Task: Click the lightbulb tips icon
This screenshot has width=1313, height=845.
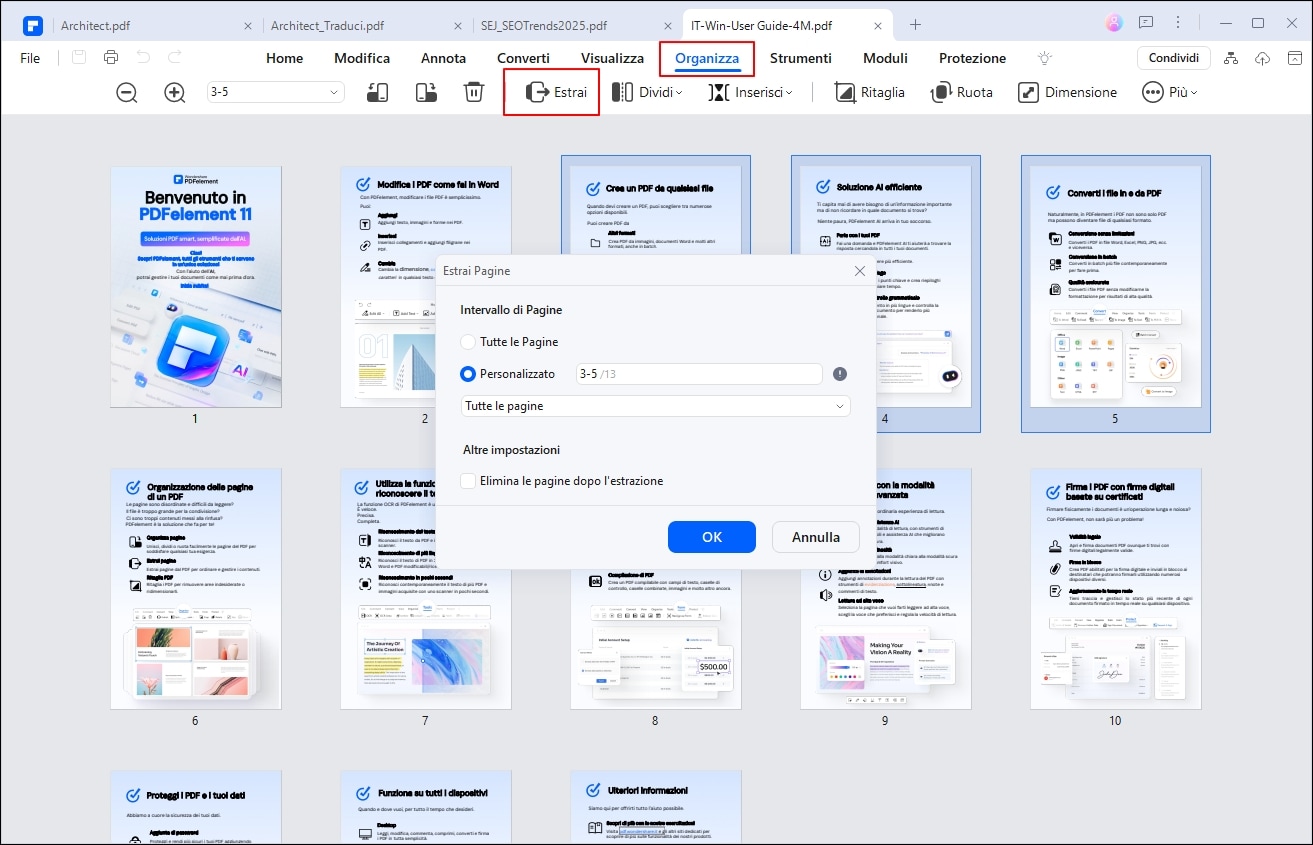Action: tap(1045, 58)
